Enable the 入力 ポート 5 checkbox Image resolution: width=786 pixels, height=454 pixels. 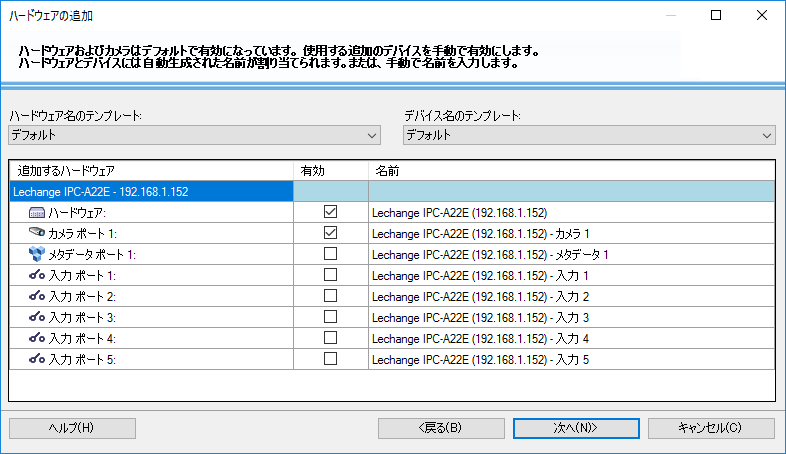330,359
